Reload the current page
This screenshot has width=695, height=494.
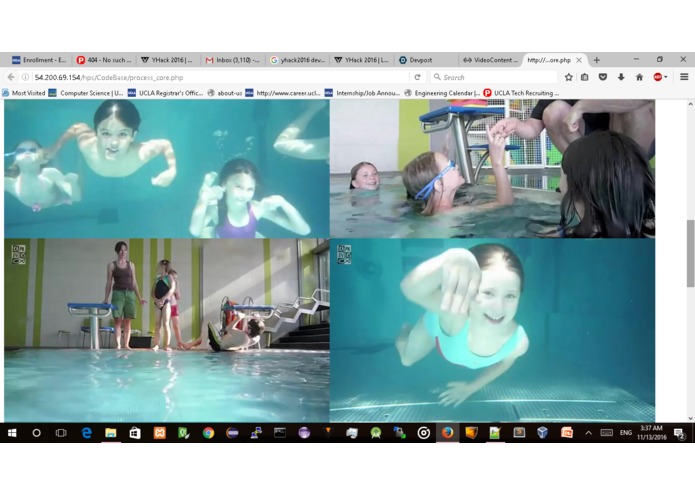tap(417, 77)
